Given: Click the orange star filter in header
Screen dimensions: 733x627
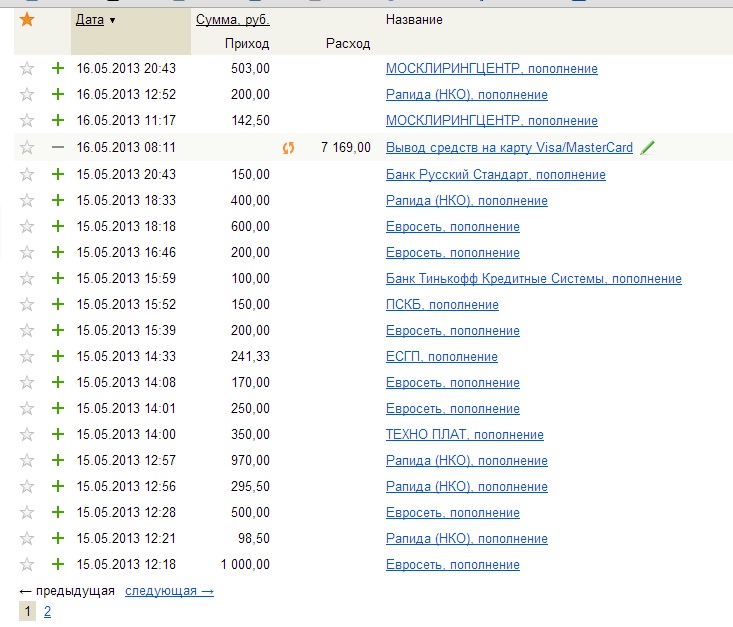Looking at the screenshot, I should 27,19.
